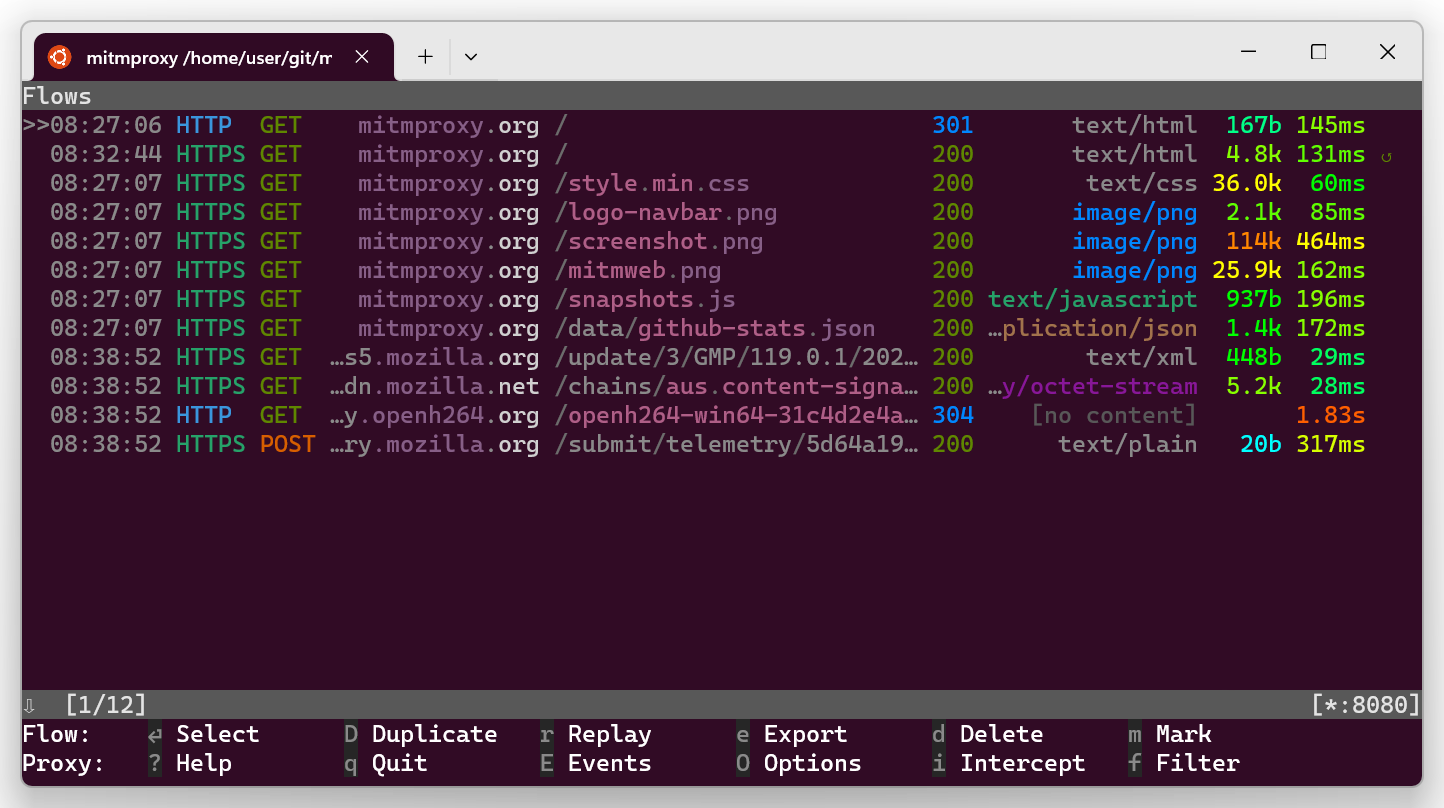Image resolution: width=1444 pixels, height=808 pixels.
Task: Click the Flows header title
Action: click(x=57, y=96)
